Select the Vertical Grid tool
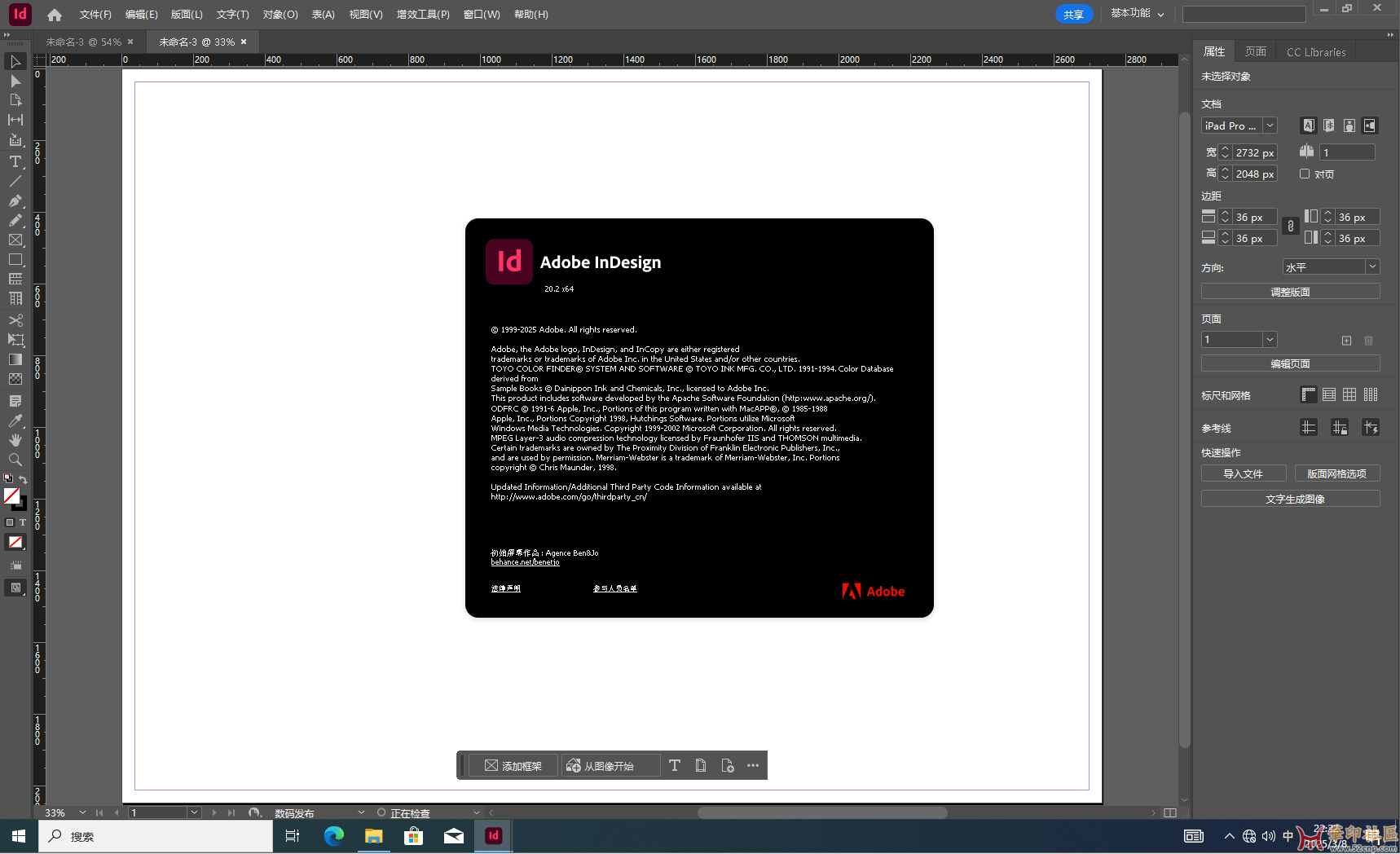The image size is (1400, 854). [15, 298]
